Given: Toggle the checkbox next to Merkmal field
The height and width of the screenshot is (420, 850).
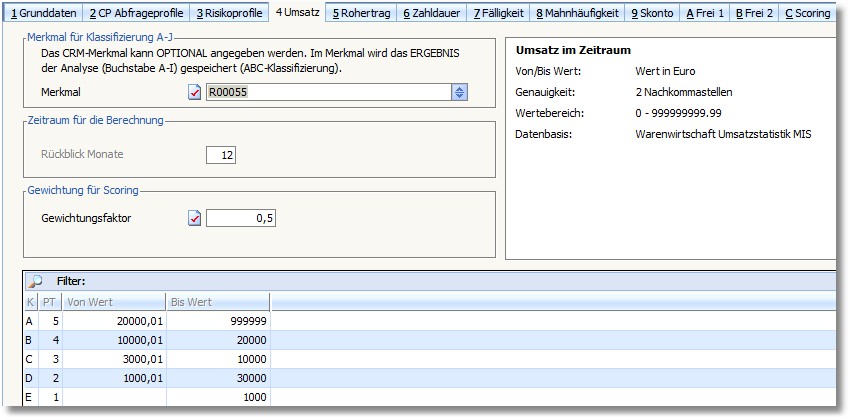Looking at the screenshot, I should click(195, 93).
